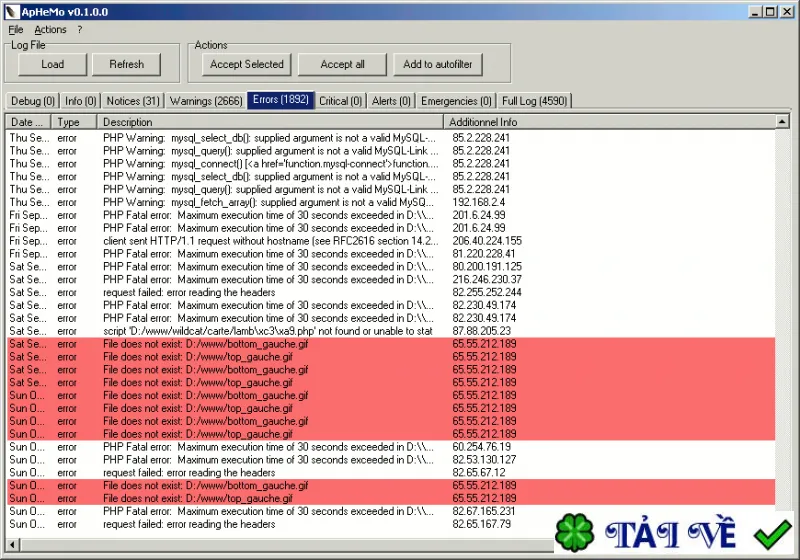Click IP address 206.40.224.155

click(487, 241)
